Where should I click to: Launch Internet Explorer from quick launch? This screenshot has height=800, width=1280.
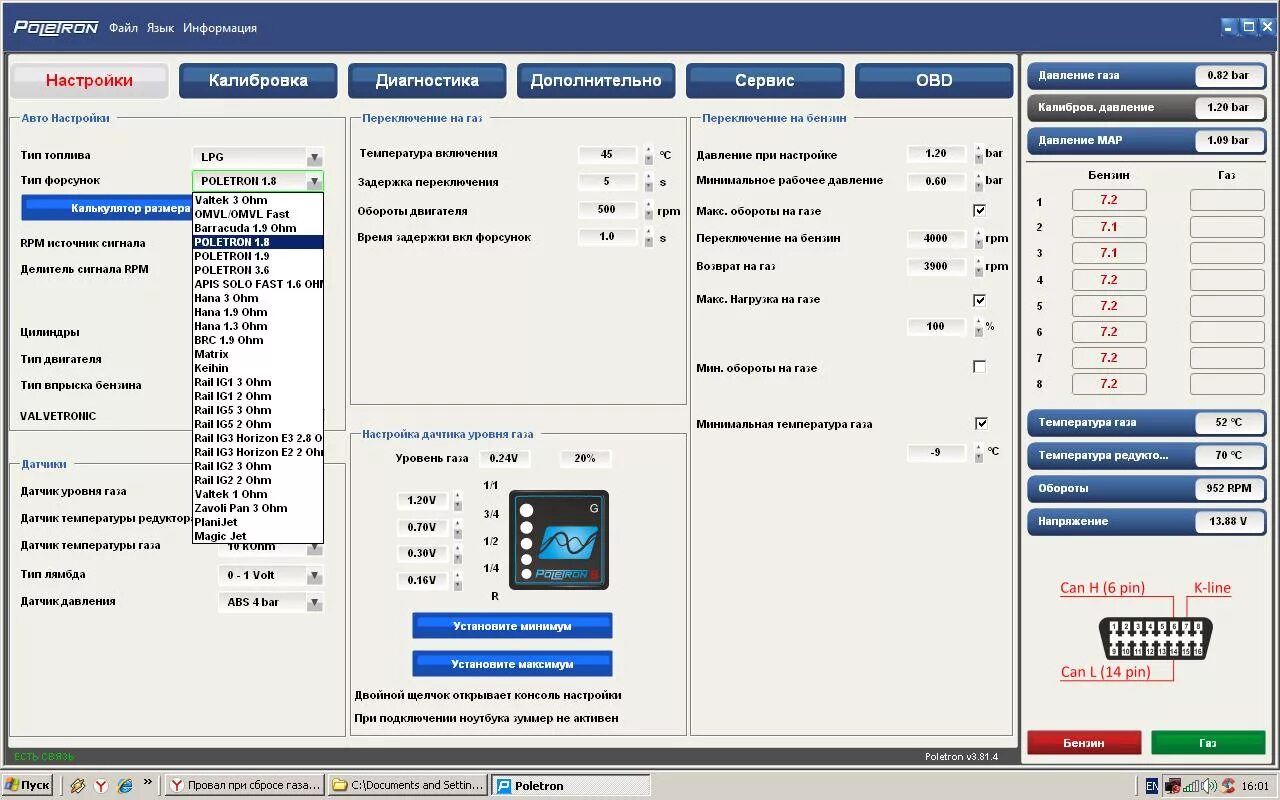point(125,786)
